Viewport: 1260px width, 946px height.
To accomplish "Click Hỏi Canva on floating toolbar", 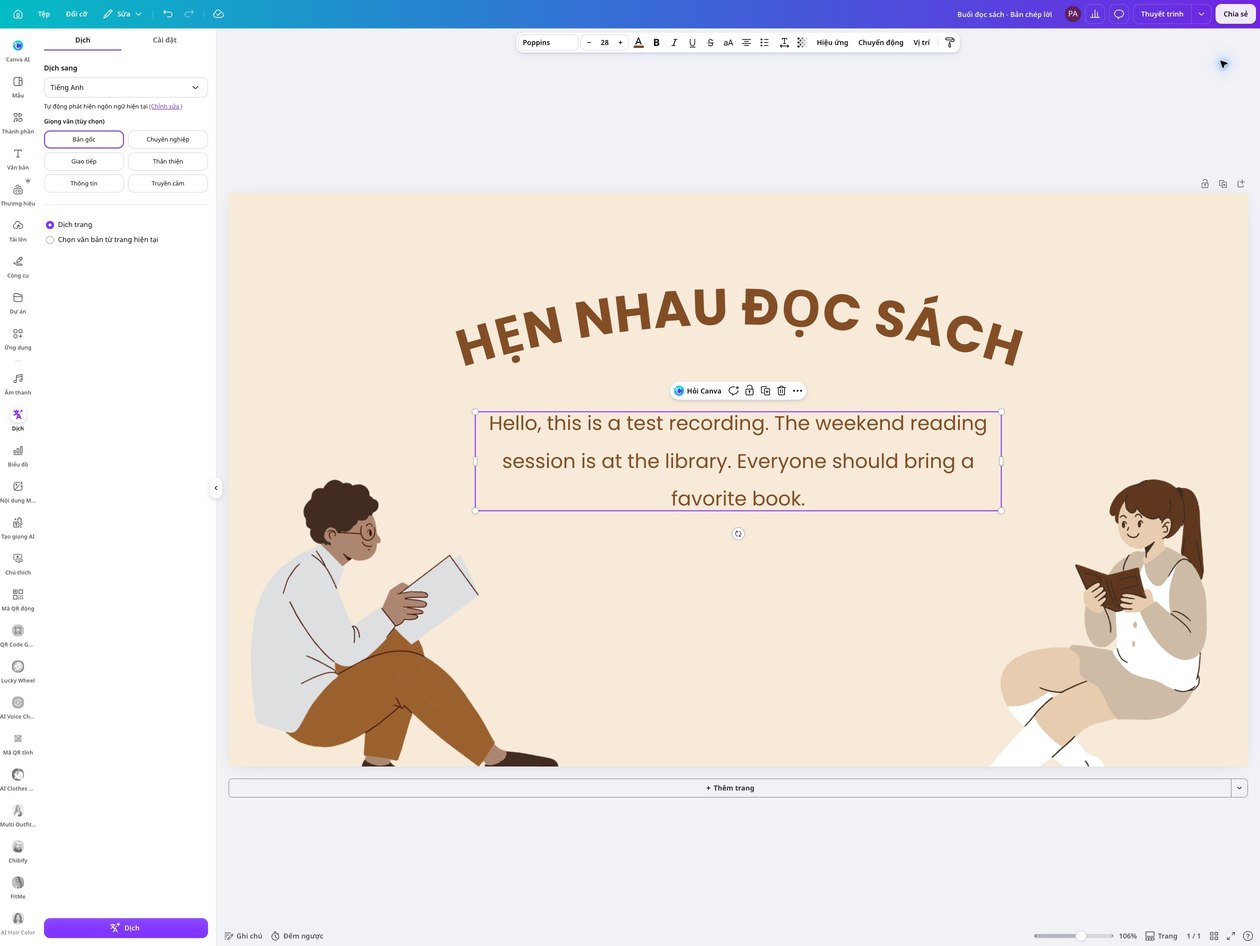I will (x=698, y=391).
